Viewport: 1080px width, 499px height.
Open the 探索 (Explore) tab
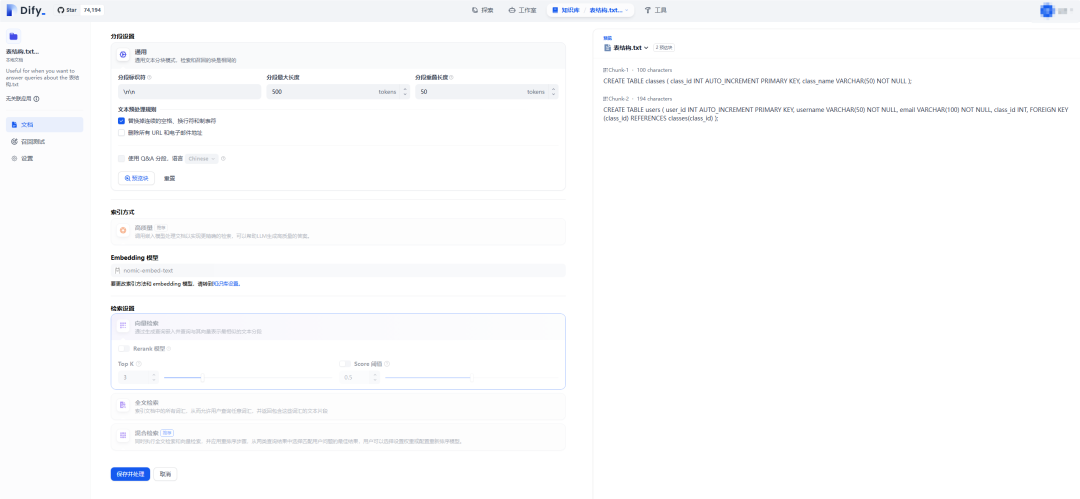point(483,10)
